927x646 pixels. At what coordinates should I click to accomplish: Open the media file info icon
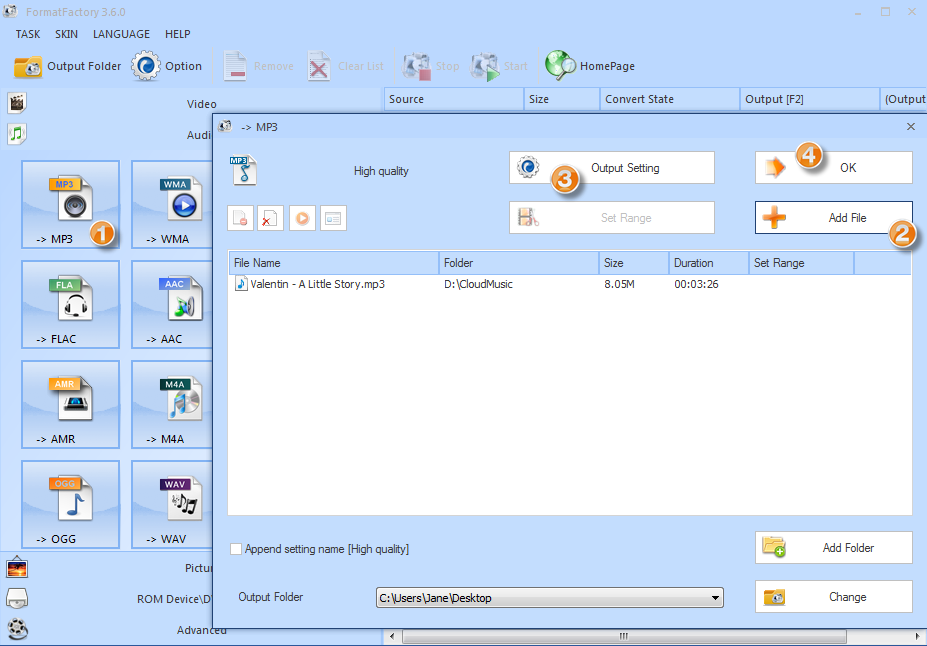(333, 219)
